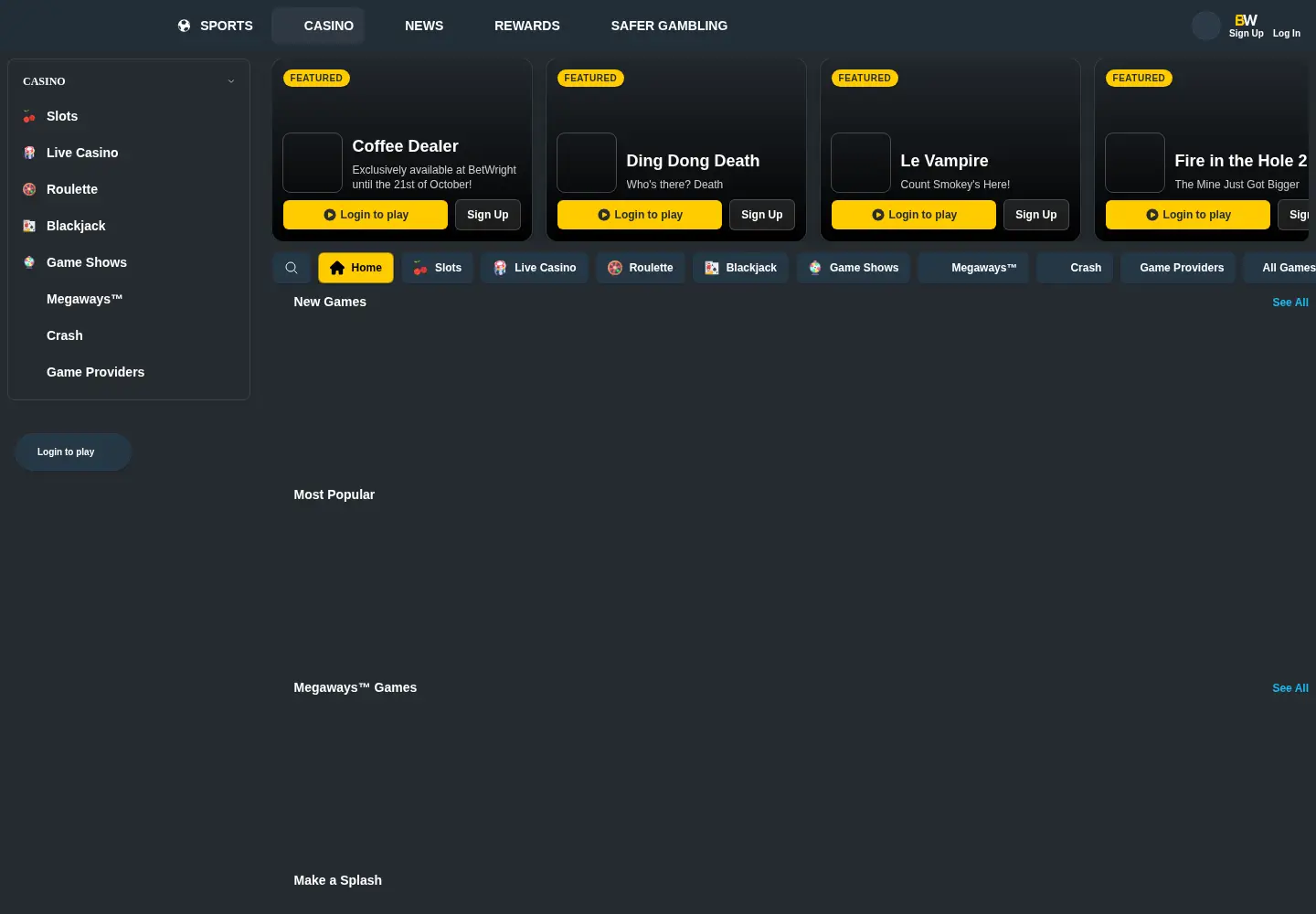
Task: Click Sign Up on Ding Dong Death card
Action: click(762, 215)
